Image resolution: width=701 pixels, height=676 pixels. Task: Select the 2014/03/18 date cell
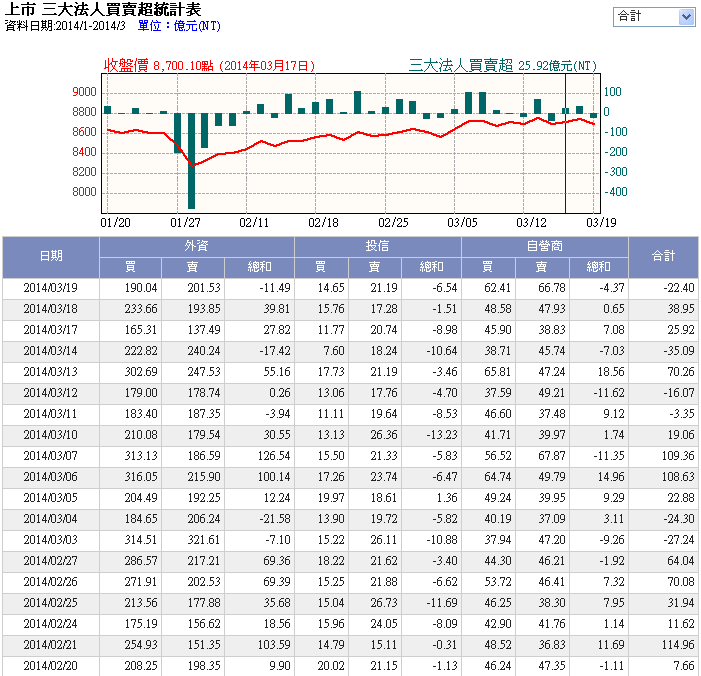tap(51, 309)
